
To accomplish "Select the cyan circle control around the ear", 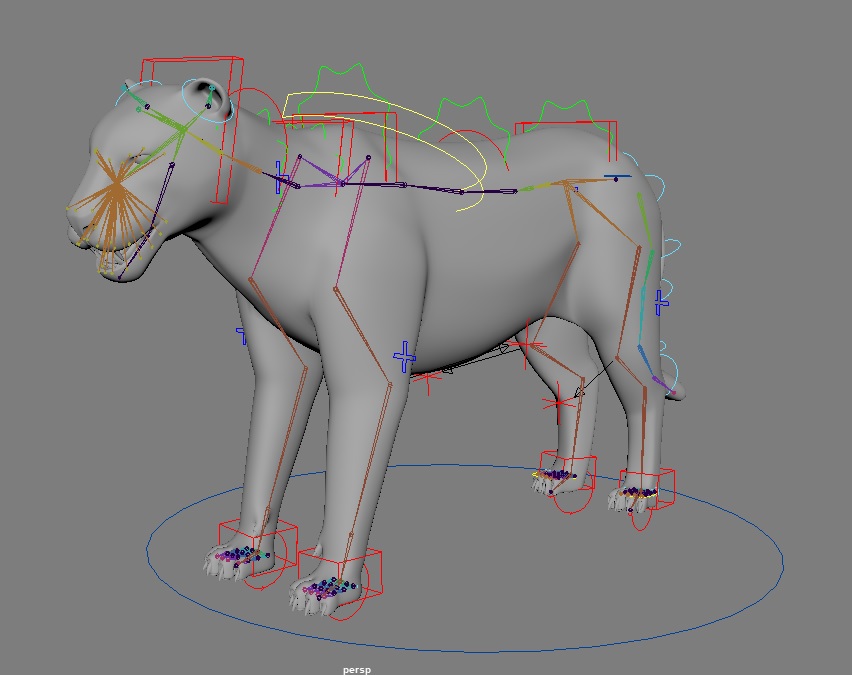I will (208, 100).
